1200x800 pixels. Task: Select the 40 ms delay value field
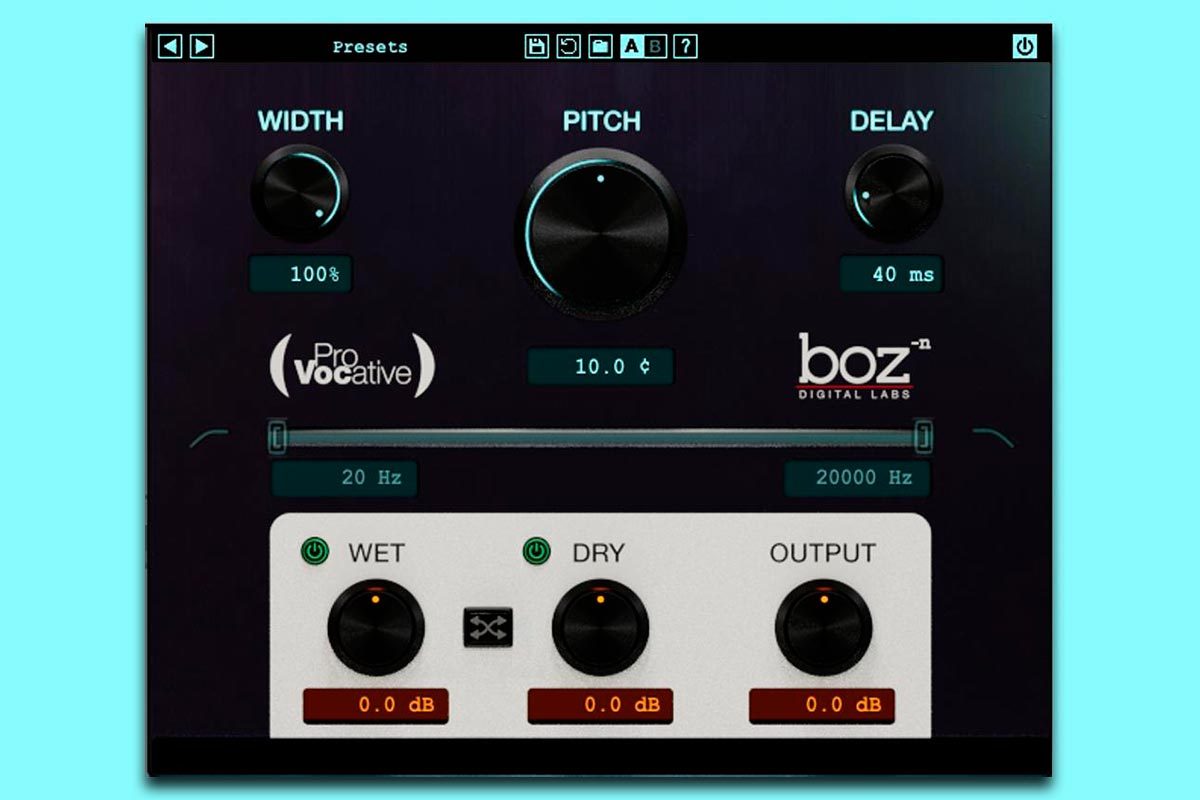pos(892,274)
